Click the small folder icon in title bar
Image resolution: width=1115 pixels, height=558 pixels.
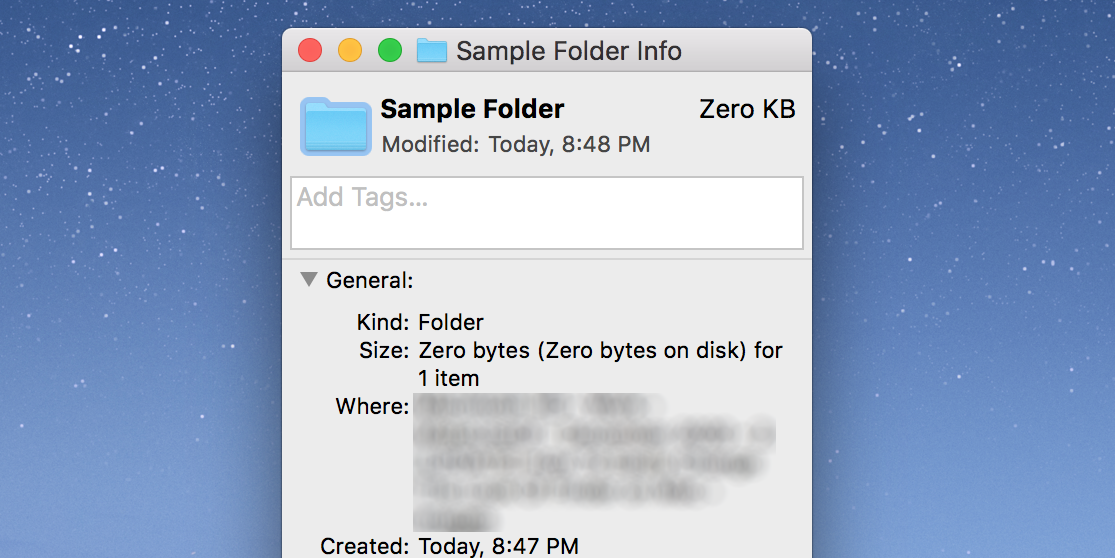(x=431, y=51)
